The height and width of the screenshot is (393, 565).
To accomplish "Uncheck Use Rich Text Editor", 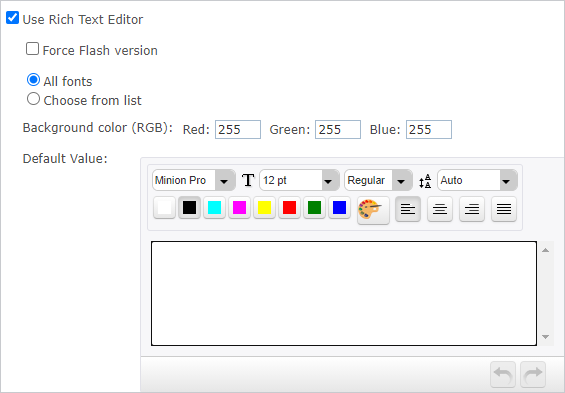I will [13, 18].
